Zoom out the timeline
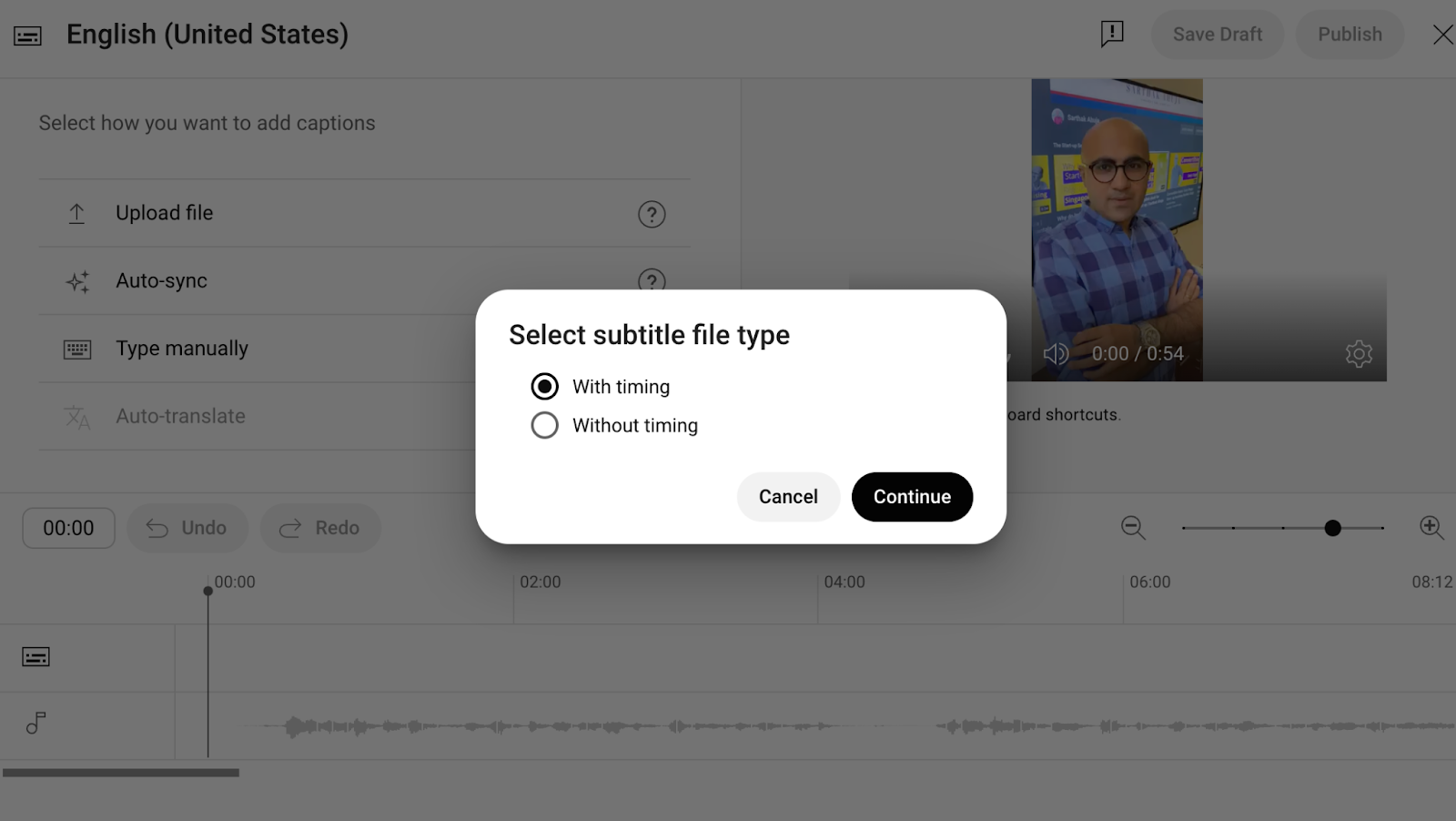The height and width of the screenshot is (821, 1456). point(1133,528)
